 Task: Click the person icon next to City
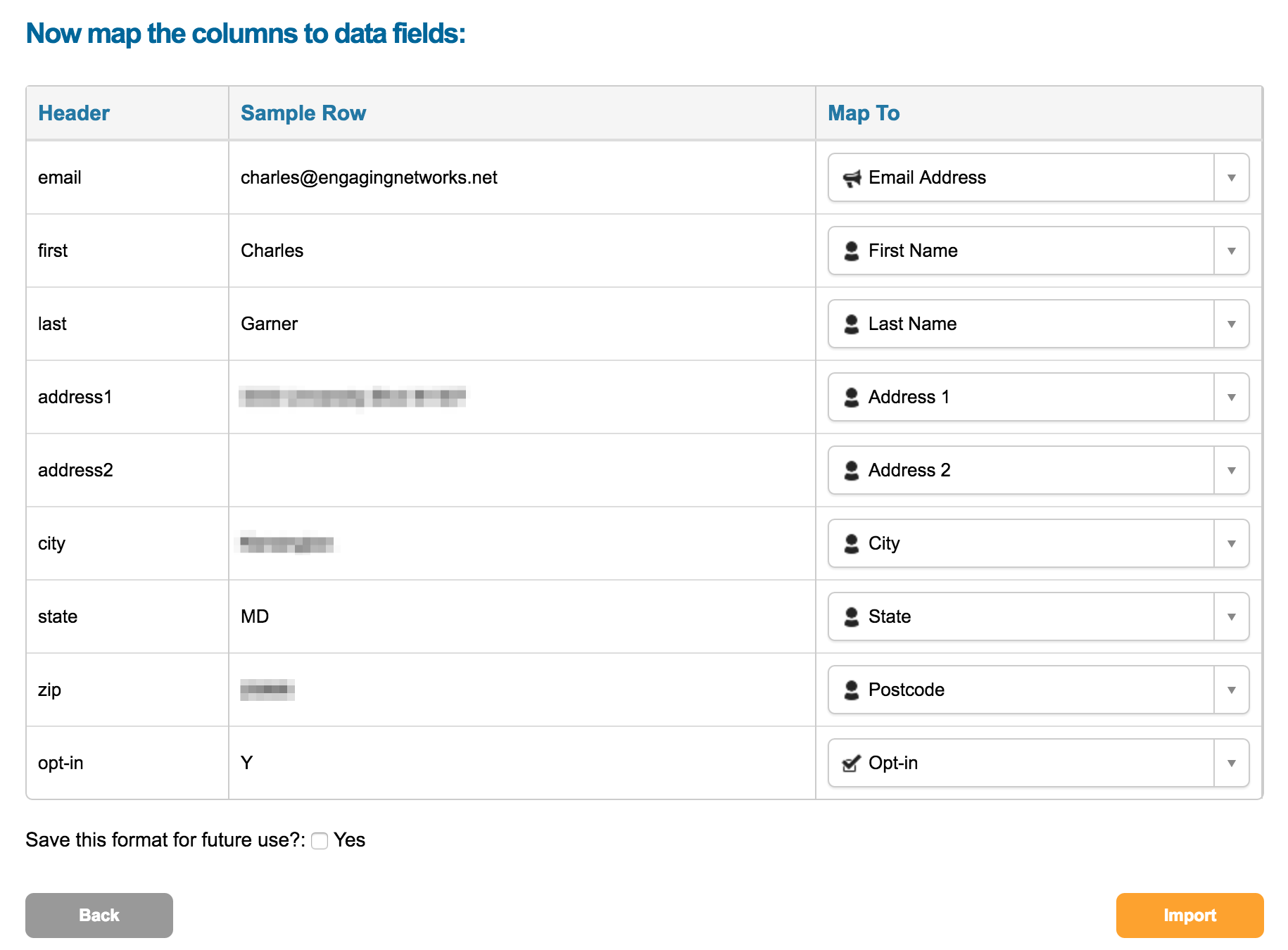[852, 543]
